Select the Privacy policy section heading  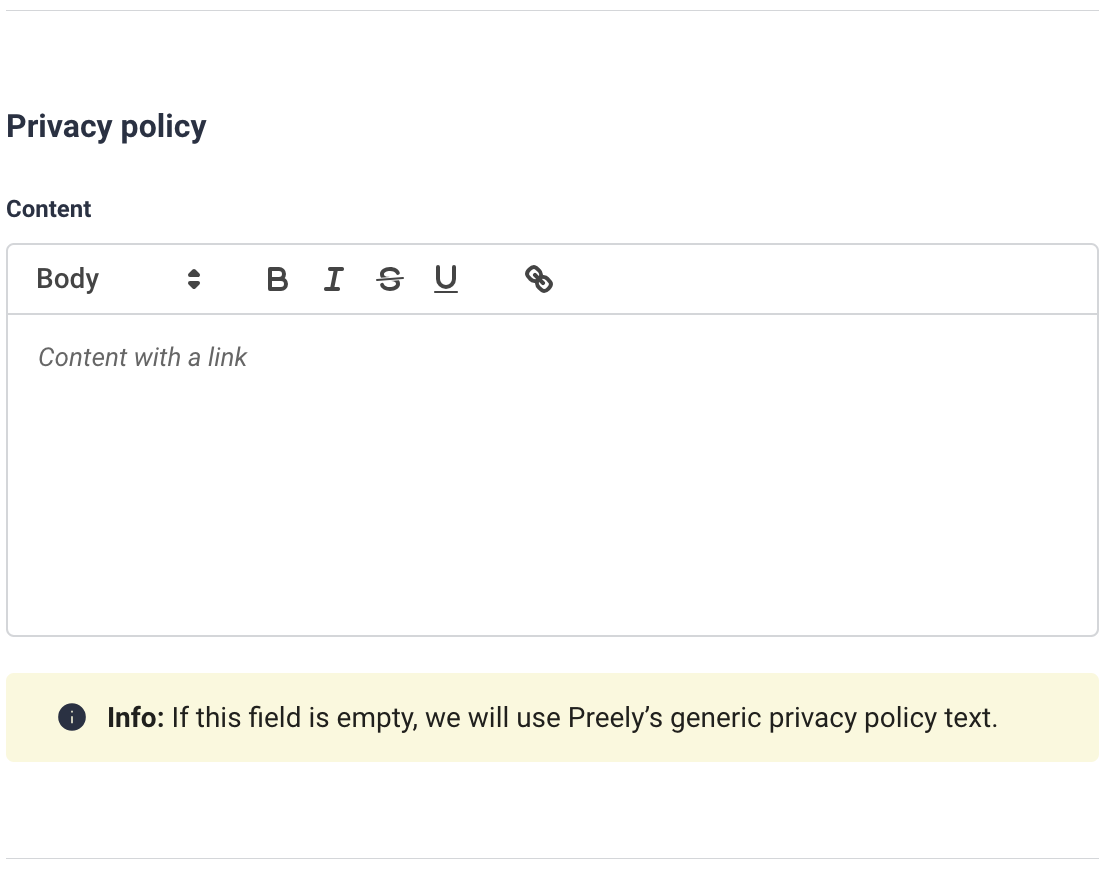coord(106,127)
